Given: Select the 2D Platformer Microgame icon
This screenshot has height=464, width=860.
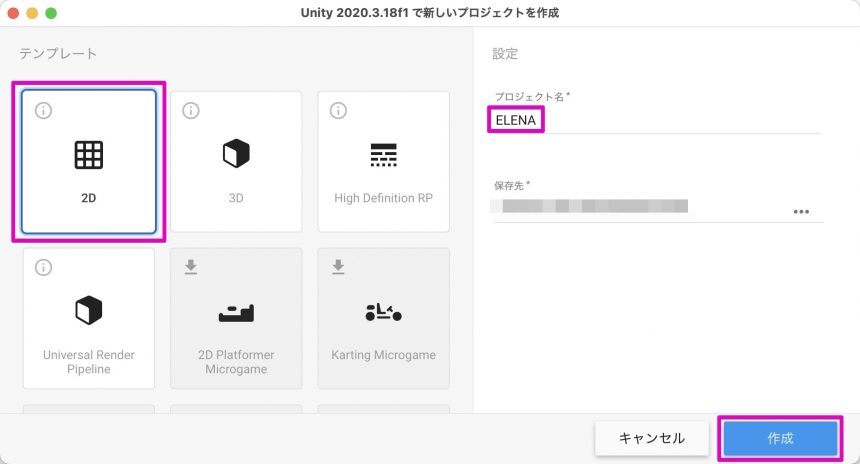Looking at the screenshot, I should [x=236, y=313].
